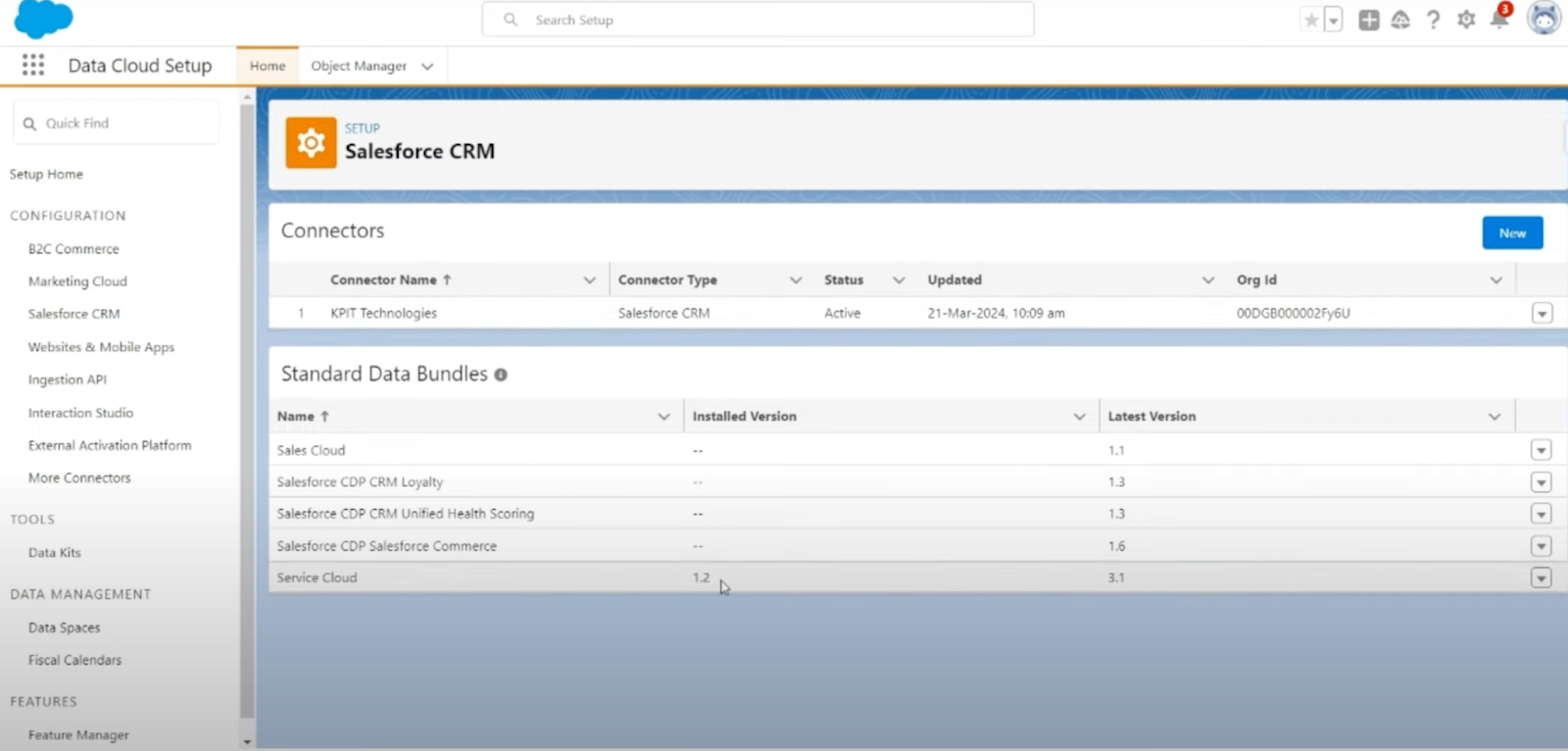Select the Sales Cloud bundle name

311,450
